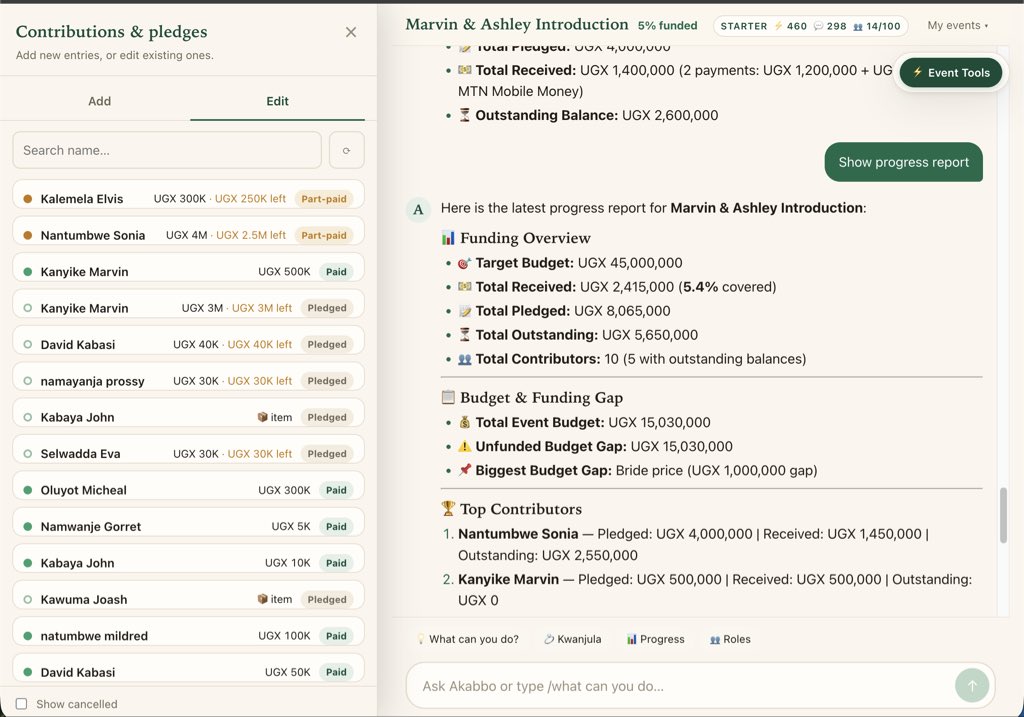This screenshot has height=717, width=1024.
Task: Click the assistant avatar labeled A
Action: (x=419, y=210)
